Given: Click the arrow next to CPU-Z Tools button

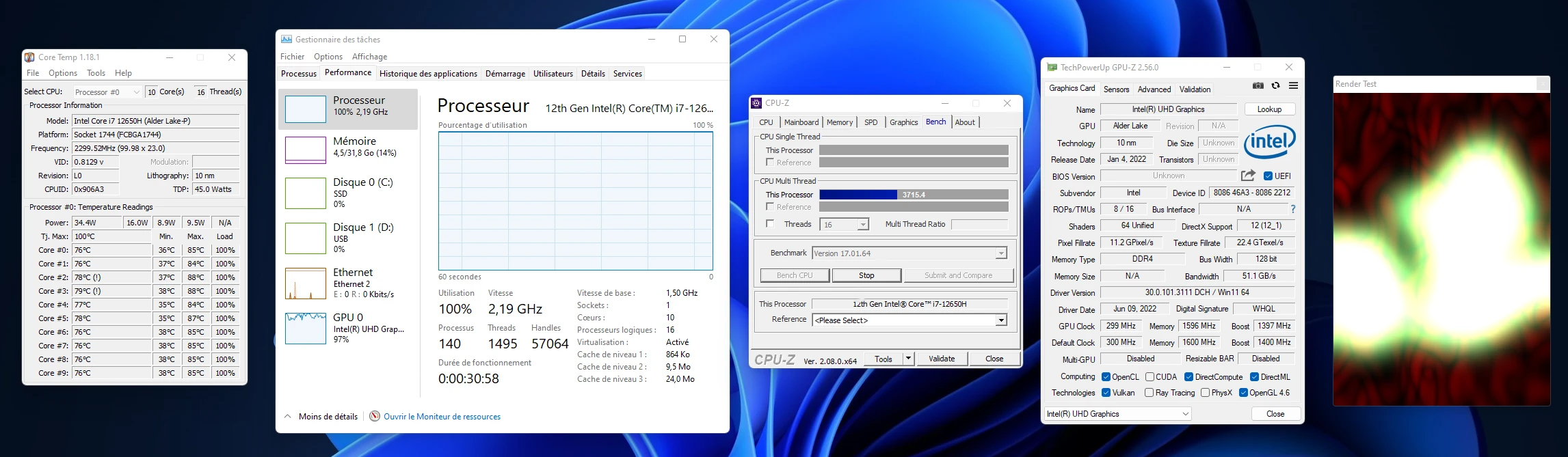Looking at the screenshot, I should 908,359.
